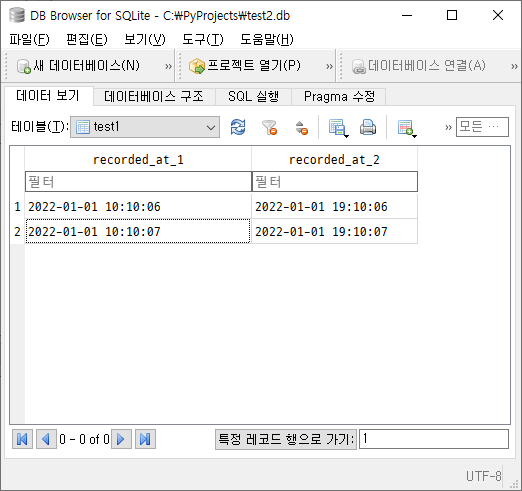The image size is (522, 491).
Task: Switch to the SQL 실행 tab
Action: tap(253, 97)
